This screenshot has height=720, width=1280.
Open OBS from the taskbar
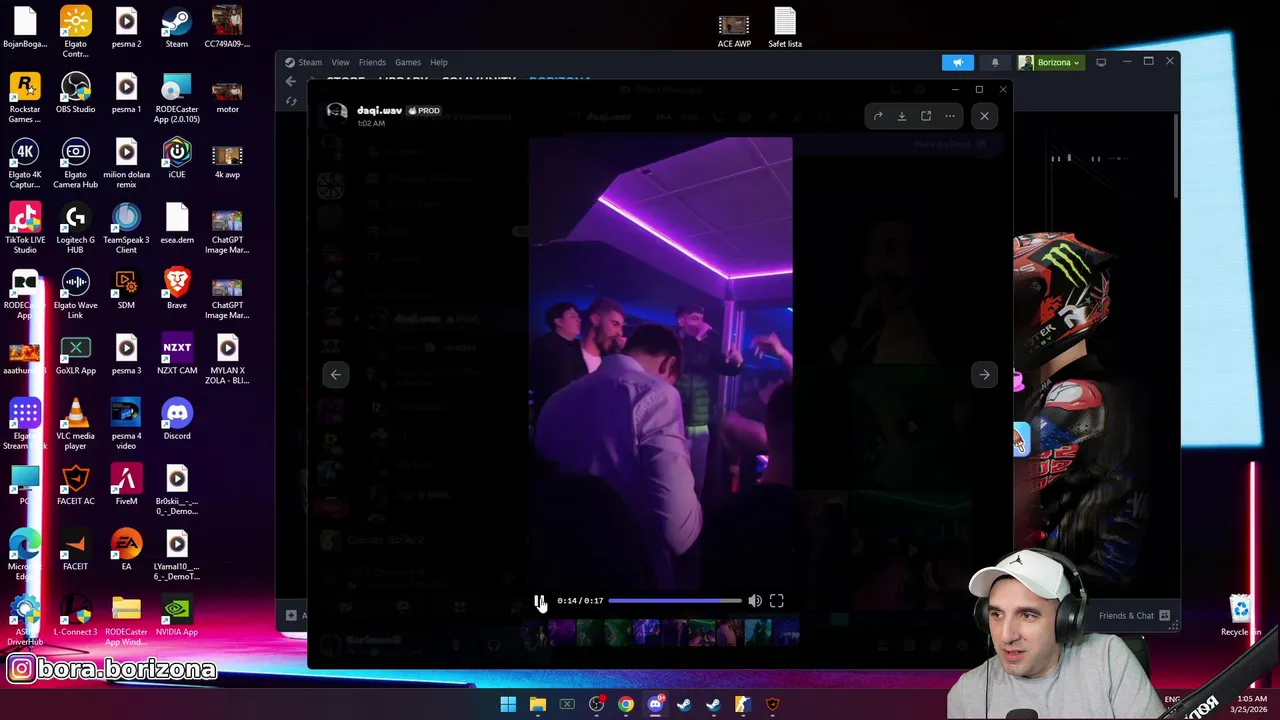[596, 704]
